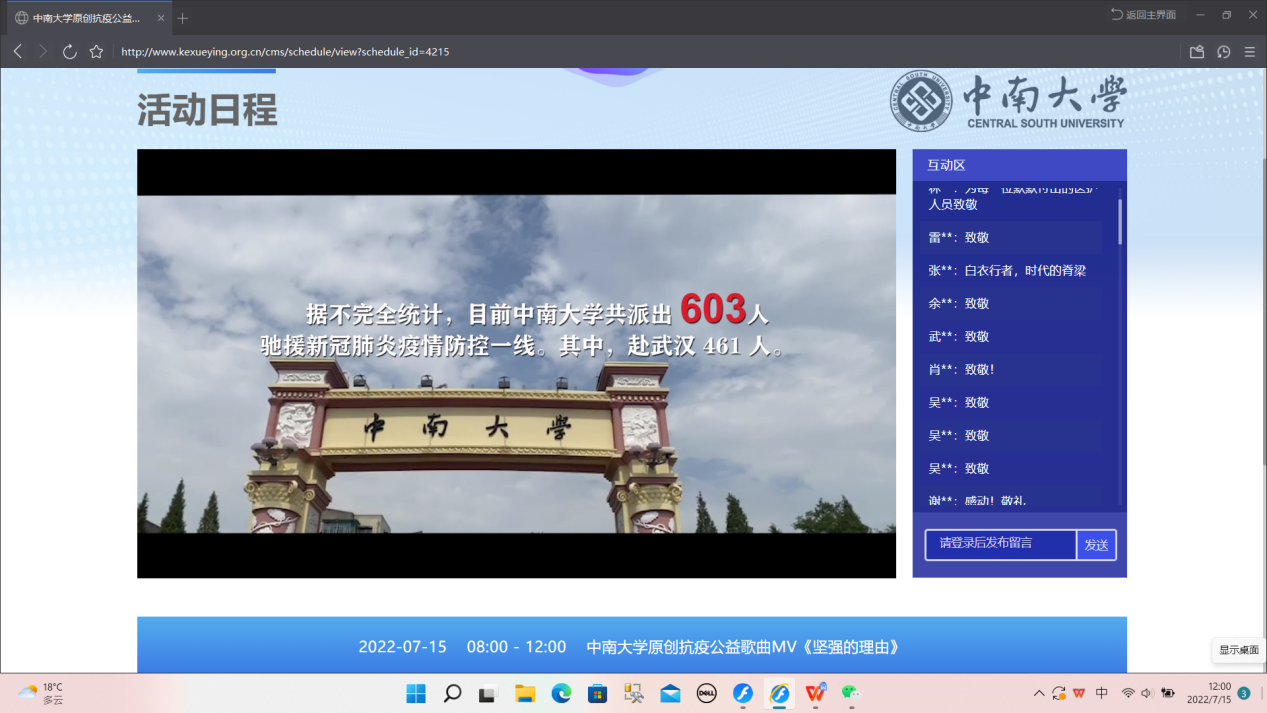Click the schedule time 08:00 - 12:00
1267x713 pixels.
pyautogui.click(x=516, y=647)
